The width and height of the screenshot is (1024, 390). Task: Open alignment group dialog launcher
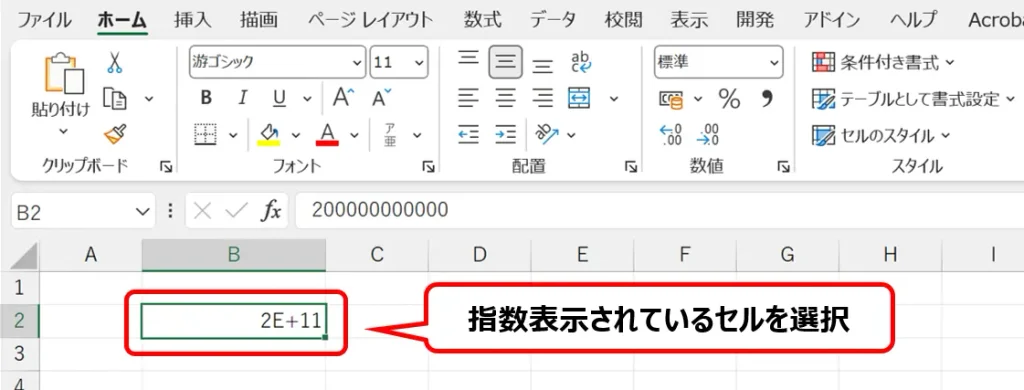tap(631, 167)
